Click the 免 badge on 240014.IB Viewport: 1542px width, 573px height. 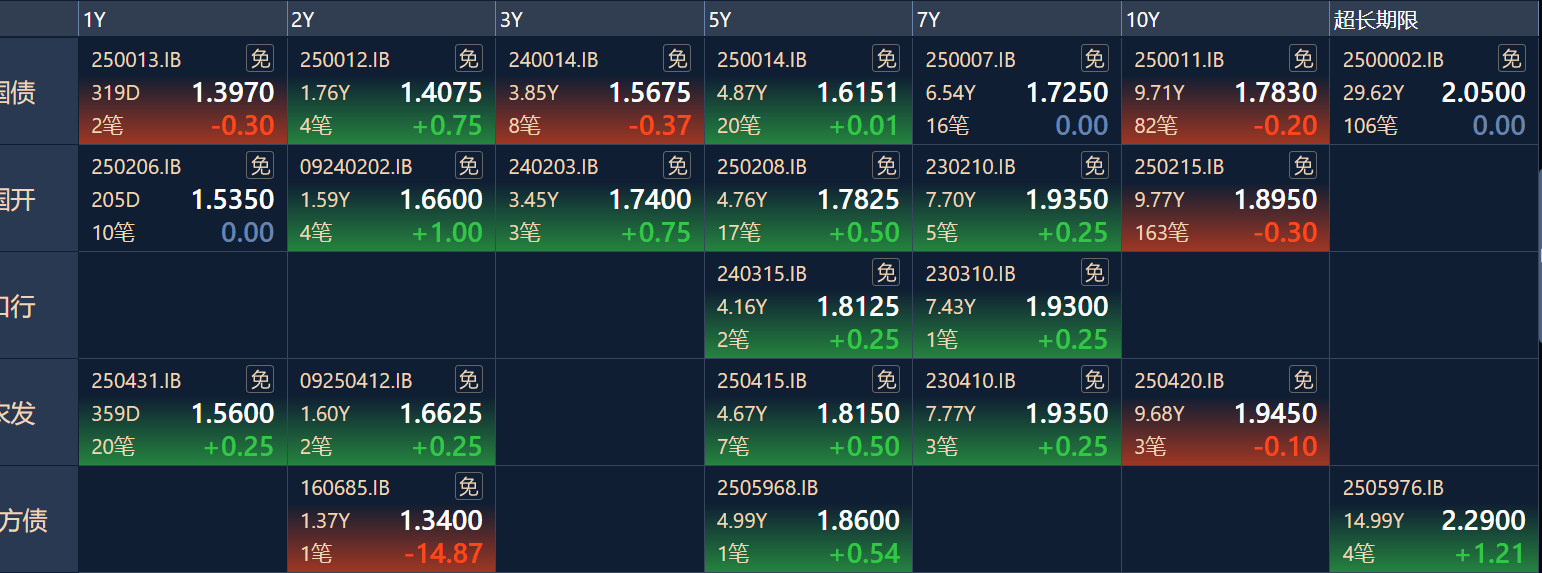(x=677, y=59)
